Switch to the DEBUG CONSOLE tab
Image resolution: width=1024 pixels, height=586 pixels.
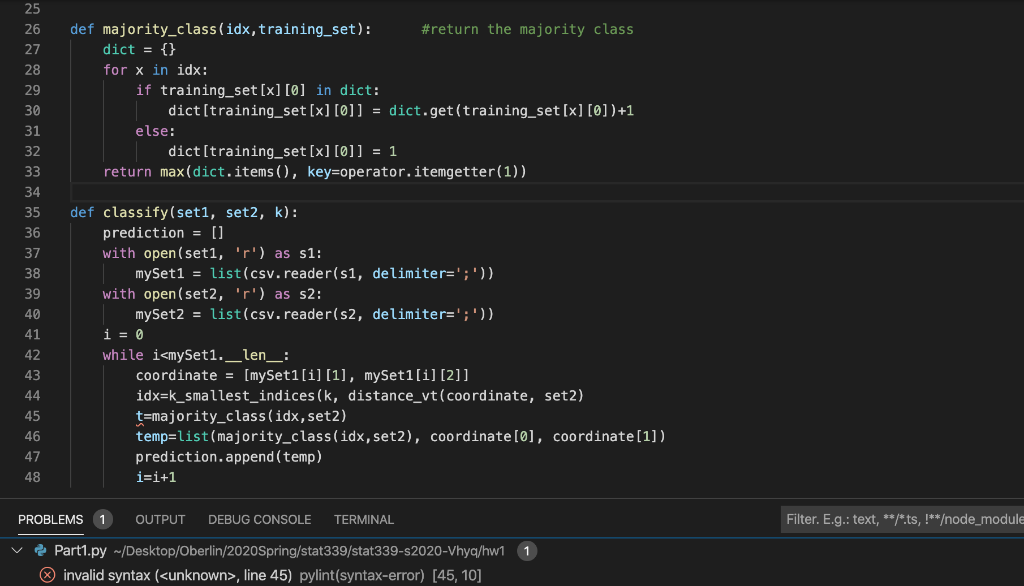coord(259,519)
